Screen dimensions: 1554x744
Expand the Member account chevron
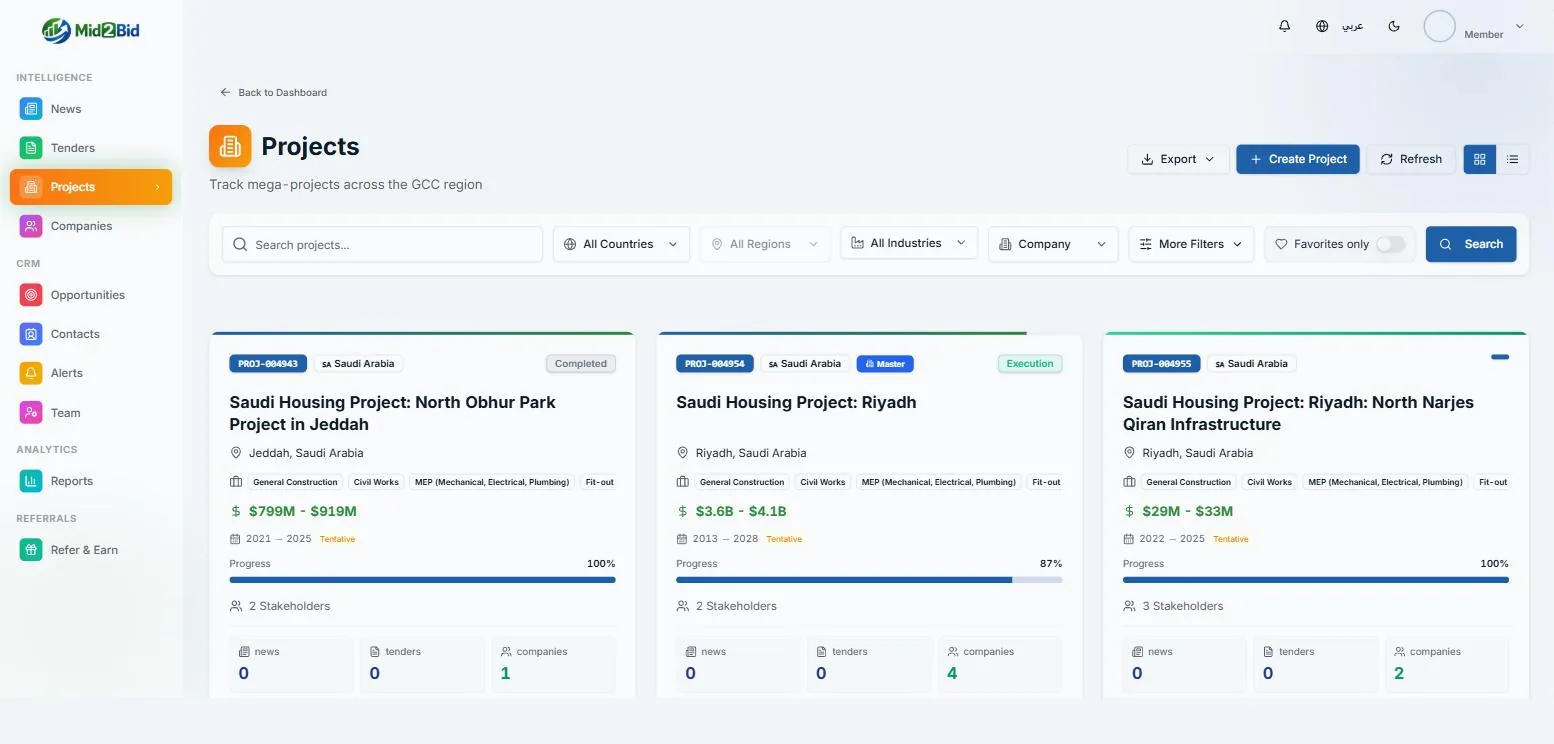(1520, 26)
